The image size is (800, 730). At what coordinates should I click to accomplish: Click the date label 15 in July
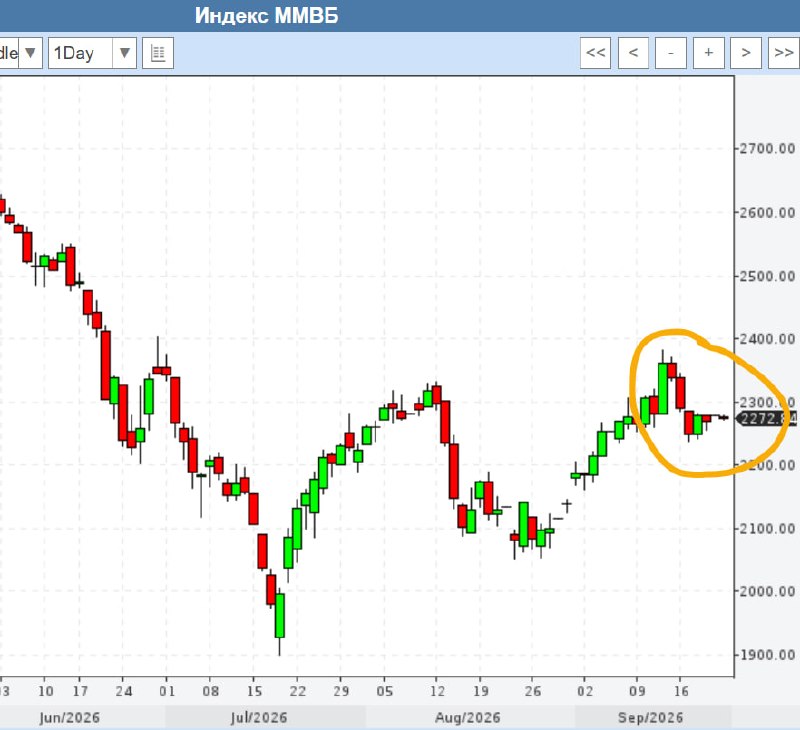pyautogui.click(x=254, y=691)
